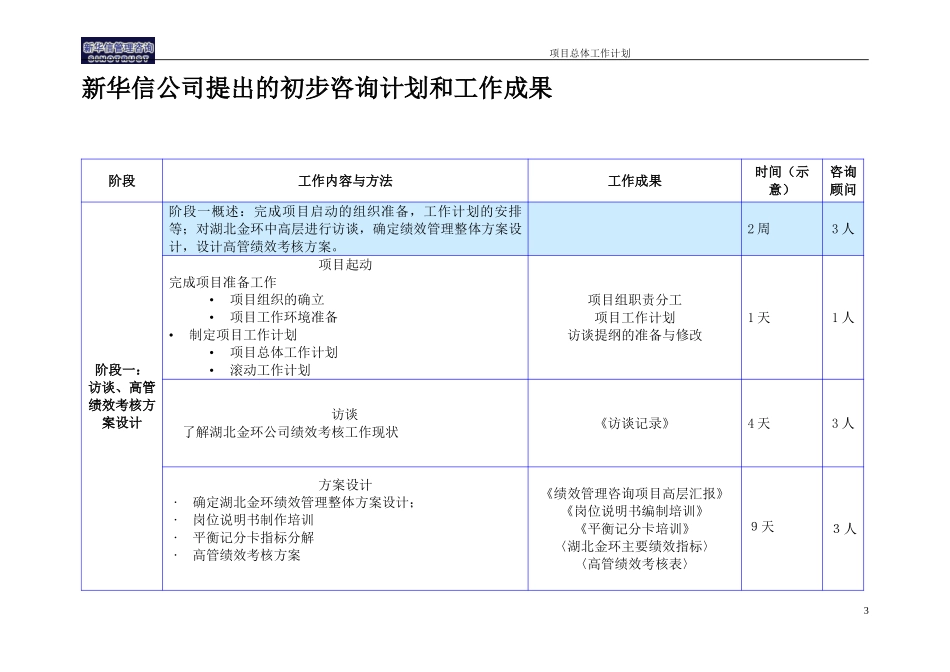Click the stage label 阶段一：访谈、高管绩效考核方案设计

pos(122,396)
